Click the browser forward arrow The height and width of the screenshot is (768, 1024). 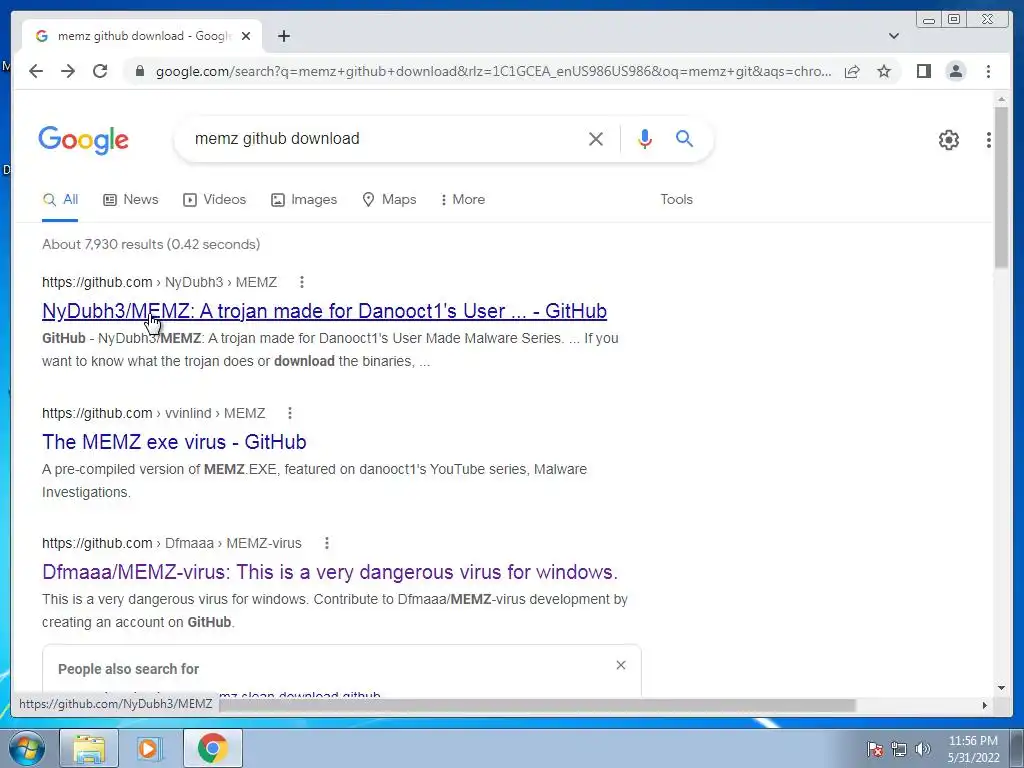(68, 71)
